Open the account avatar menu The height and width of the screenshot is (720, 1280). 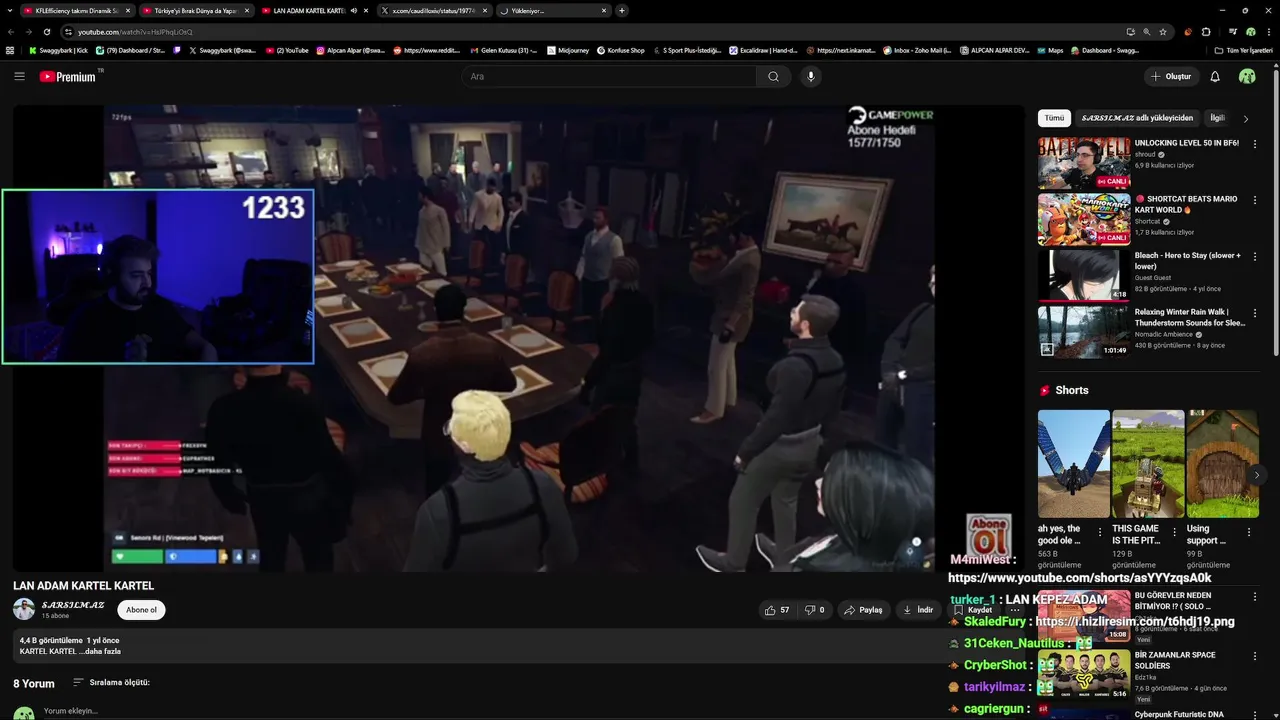click(x=1247, y=76)
